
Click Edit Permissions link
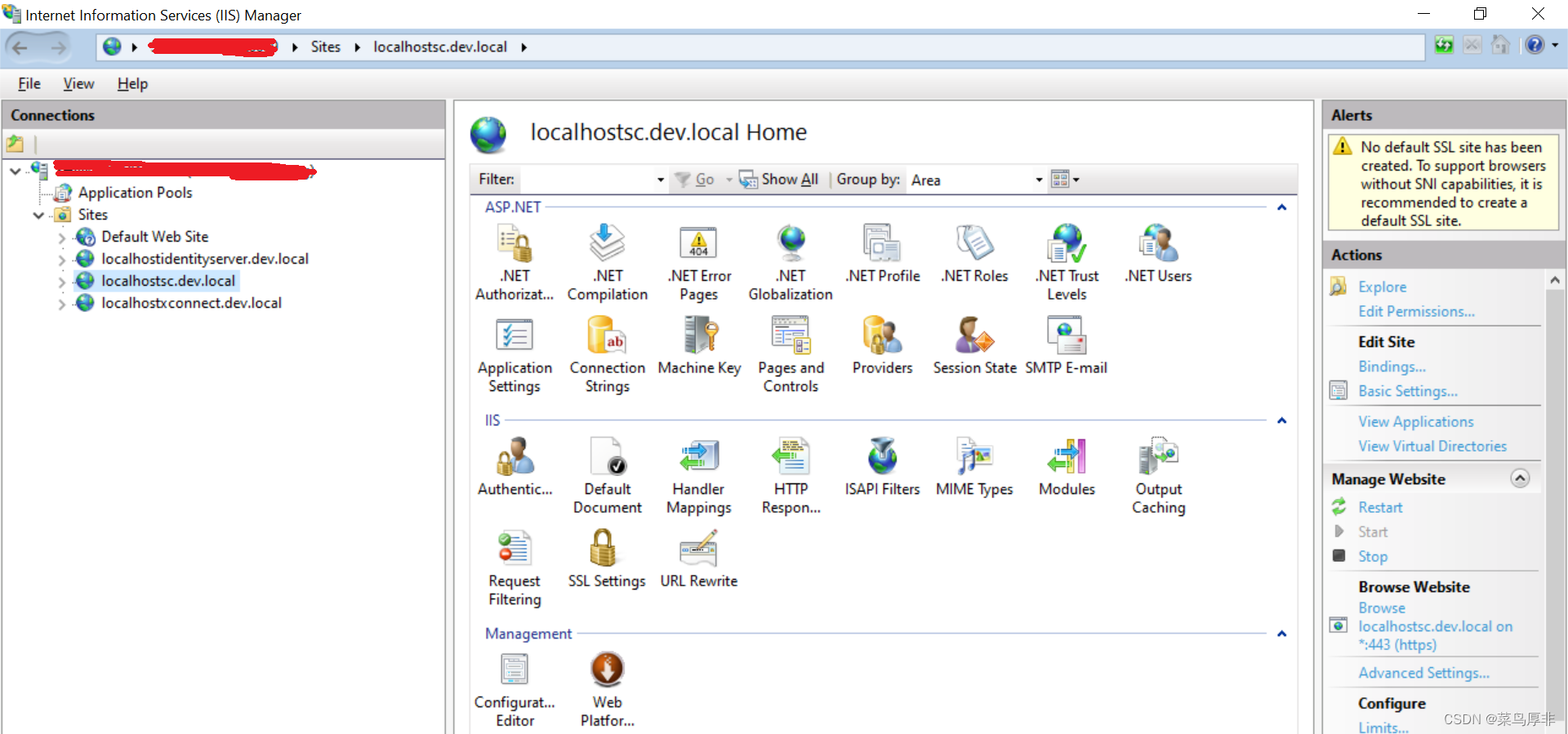[x=1416, y=312]
